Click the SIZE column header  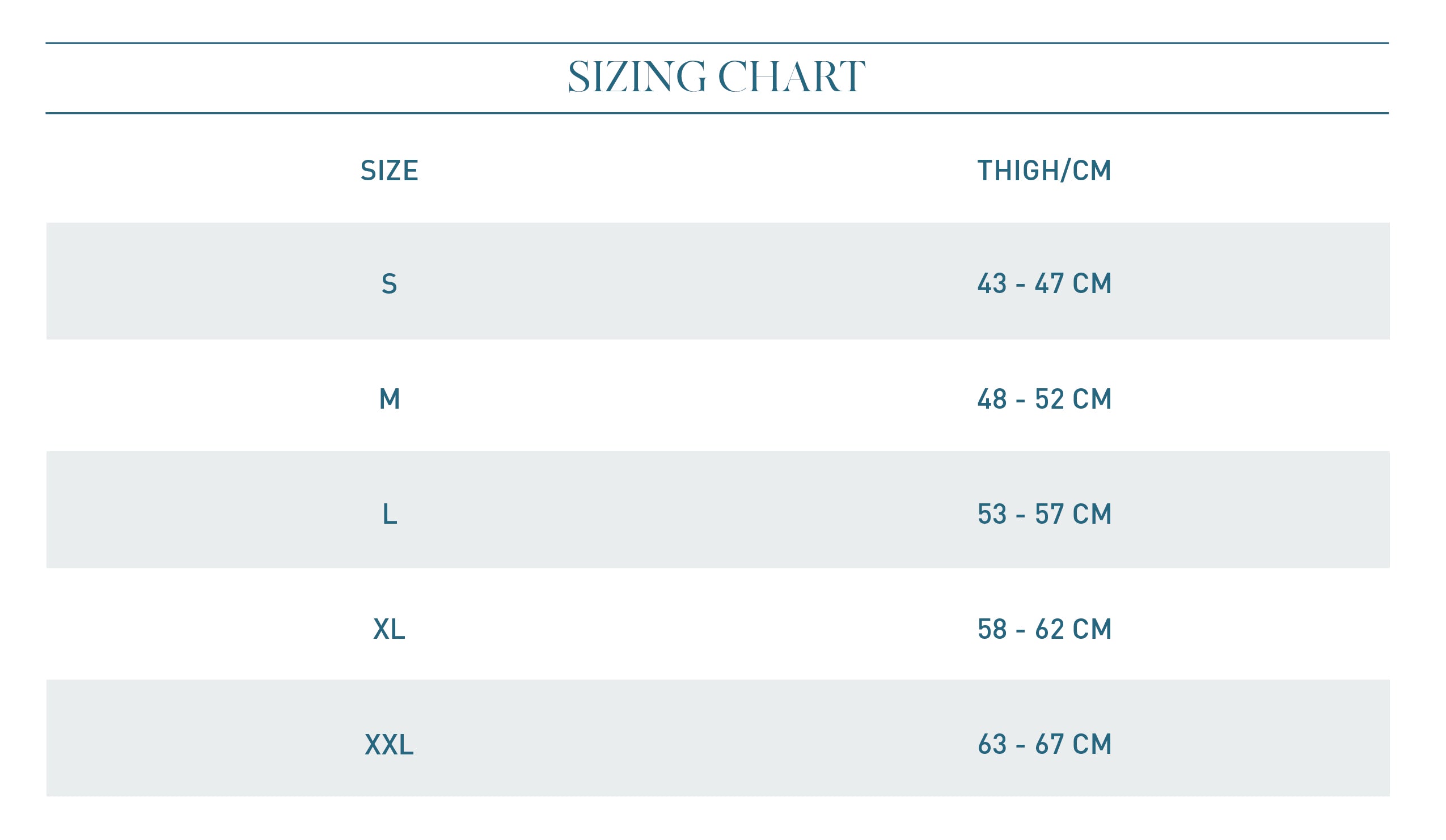pyautogui.click(x=389, y=171)
